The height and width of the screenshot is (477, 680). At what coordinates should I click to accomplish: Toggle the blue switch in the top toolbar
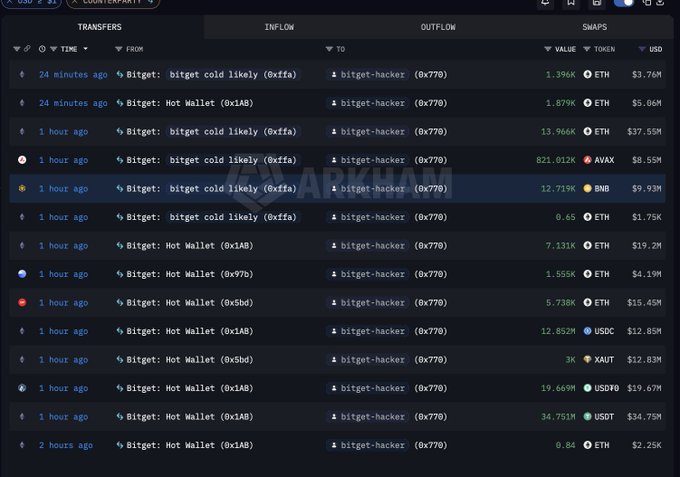pyautogui.click(x=624, y=2)
